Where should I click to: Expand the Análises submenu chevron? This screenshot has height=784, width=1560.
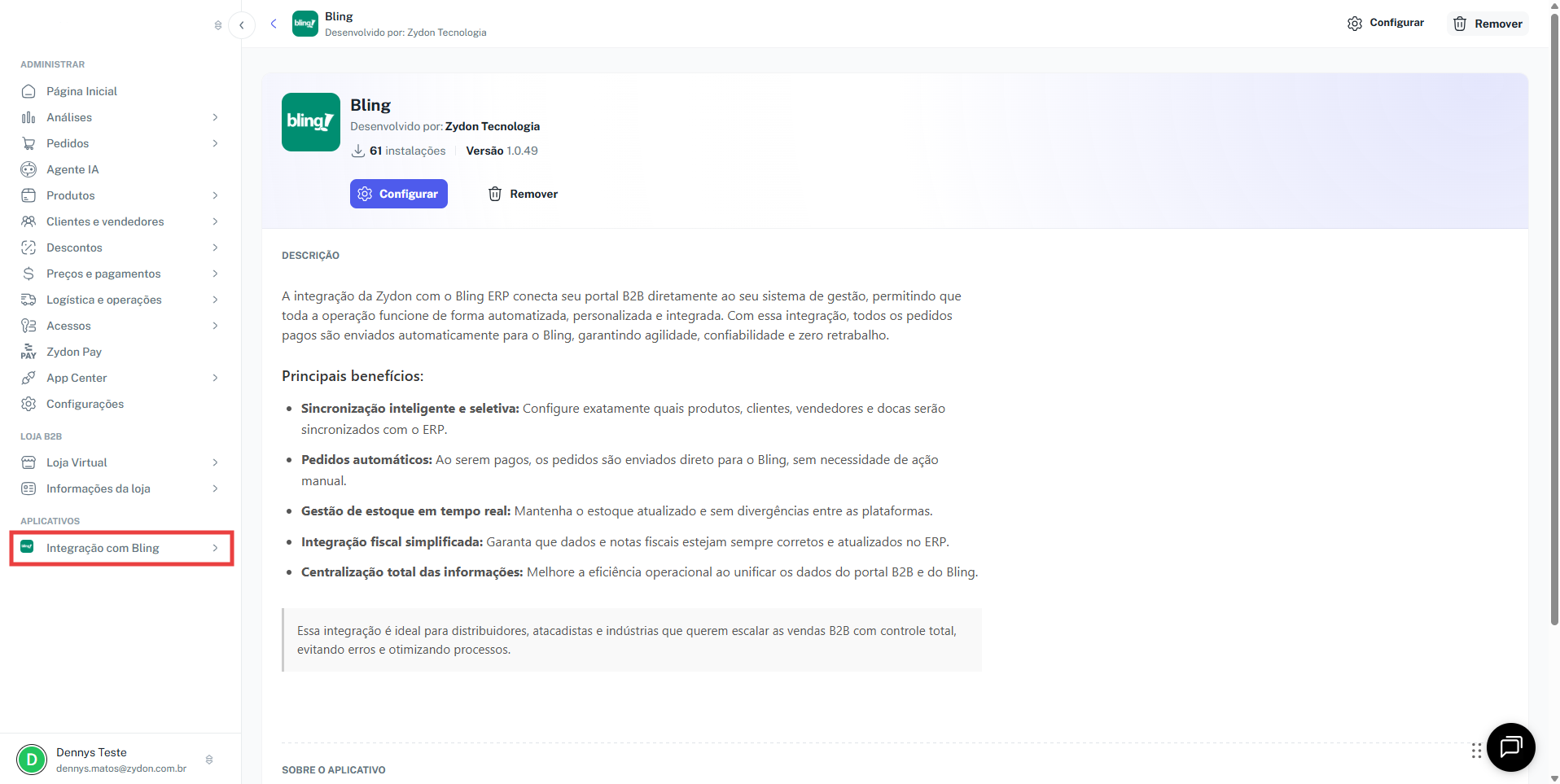(215, 117)
